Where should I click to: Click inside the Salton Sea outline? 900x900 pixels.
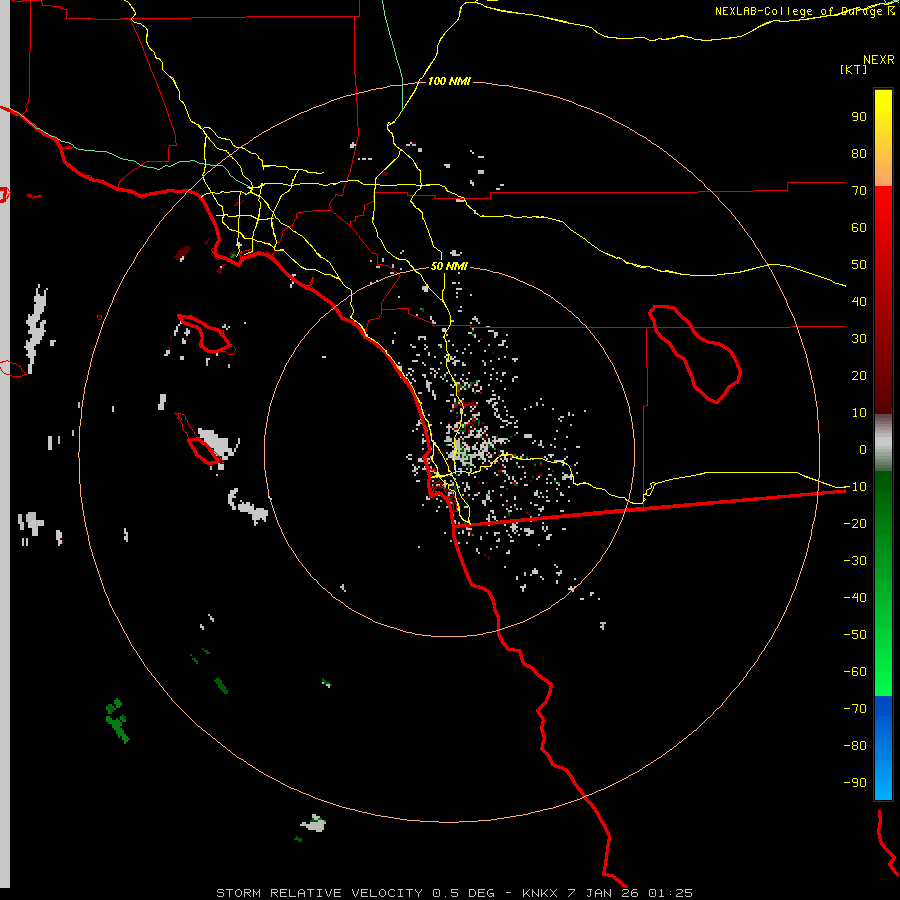tap(697, 356)
